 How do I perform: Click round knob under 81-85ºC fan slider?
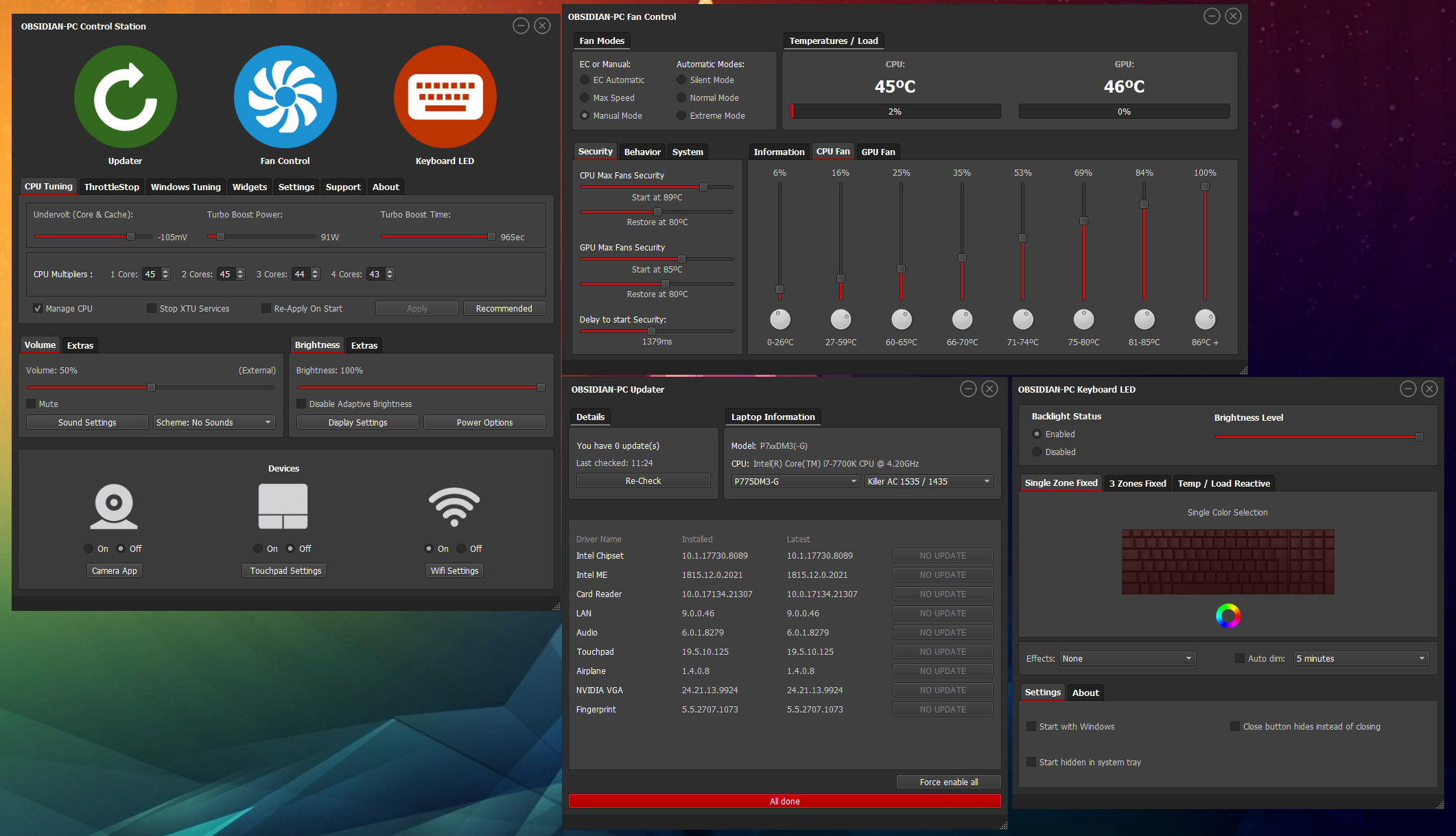pos(1144,319)
